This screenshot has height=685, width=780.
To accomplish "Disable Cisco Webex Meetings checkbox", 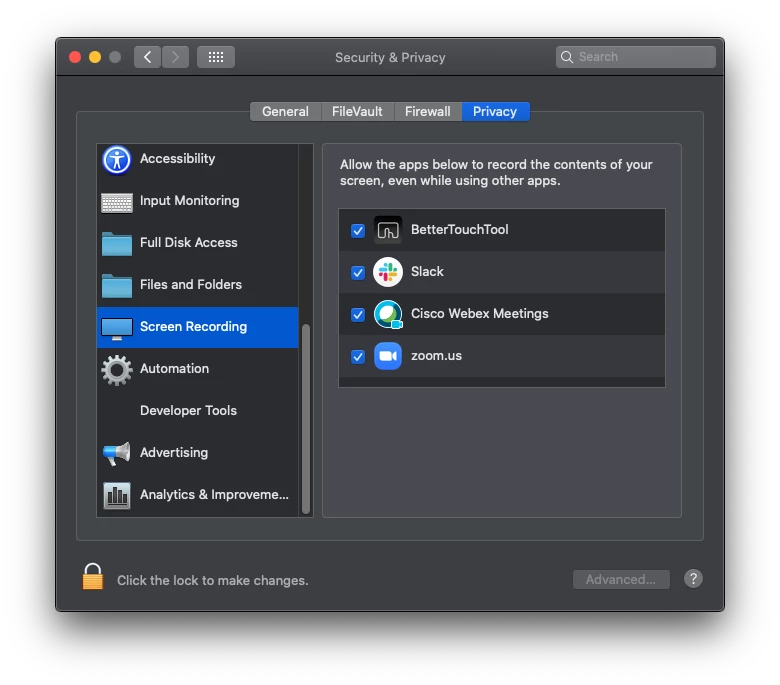I will (358, 315).
